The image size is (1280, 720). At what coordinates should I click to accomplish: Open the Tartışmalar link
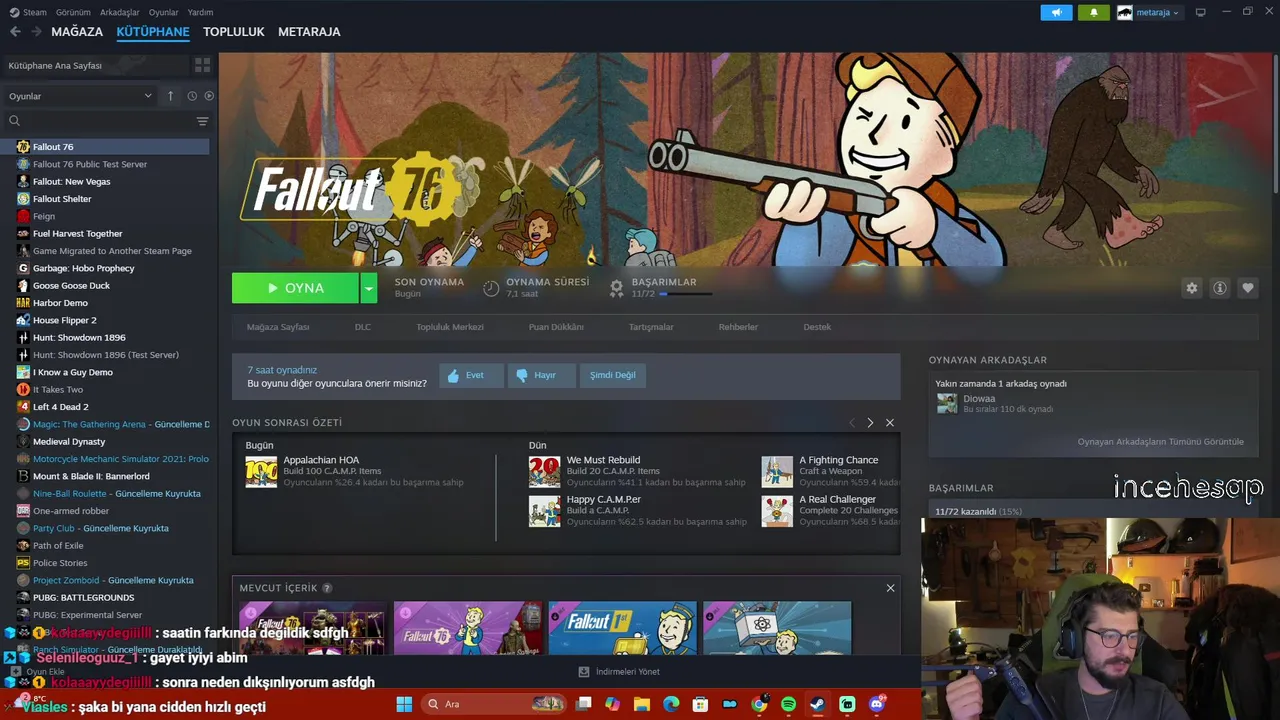coord(651,327)
